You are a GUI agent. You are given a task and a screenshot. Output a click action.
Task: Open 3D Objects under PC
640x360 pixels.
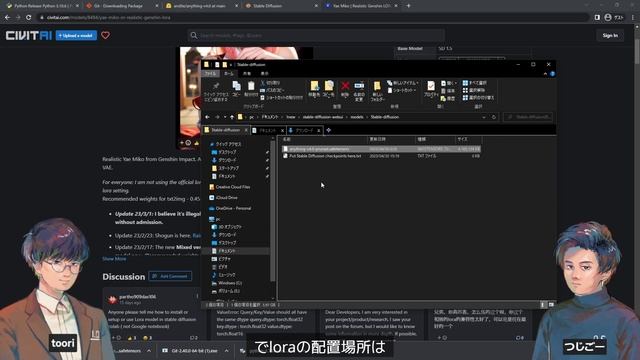click(227, 227)
